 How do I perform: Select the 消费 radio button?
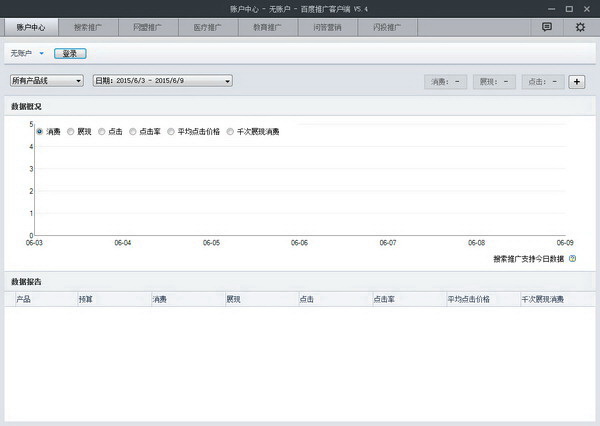(x=39, y=131)
